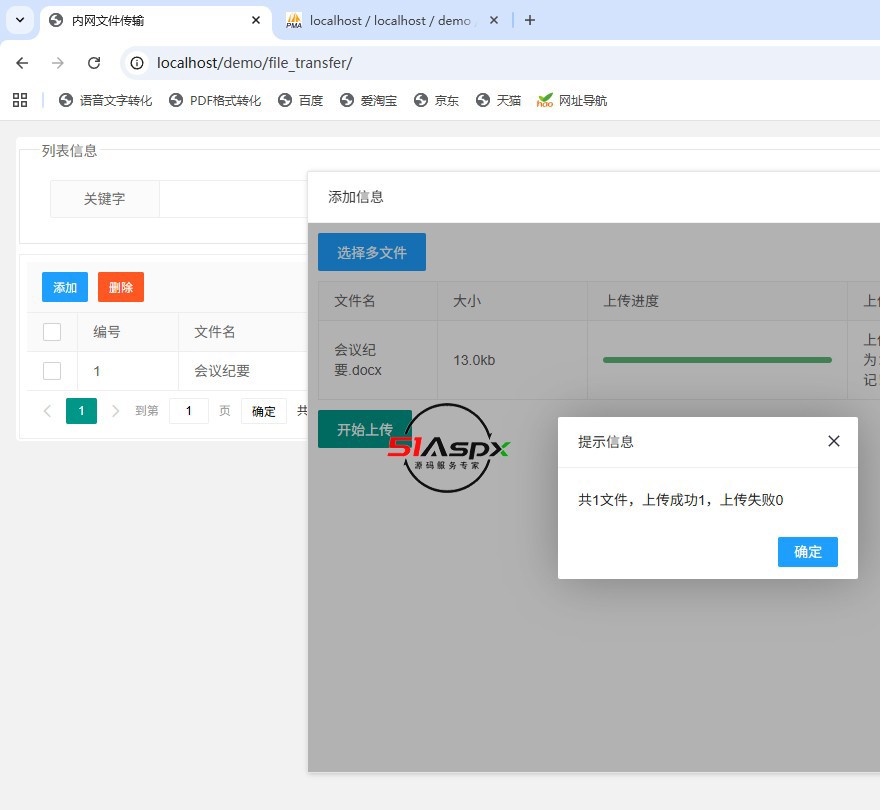Image resolution: width=880 pixels, height=810 pixels.
Task: Confirm the 提示信息 dialog with 确定
Action: tap(807, 551)
